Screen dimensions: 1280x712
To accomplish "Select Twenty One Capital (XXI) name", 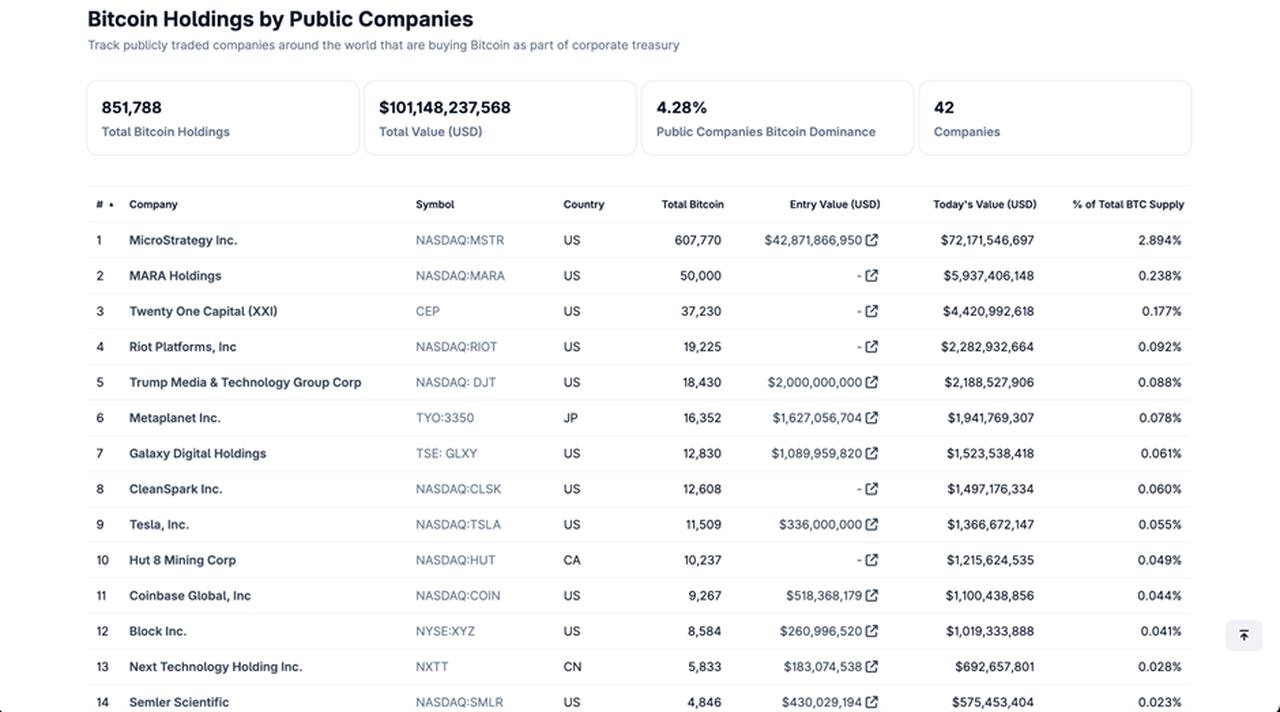I will pos(203,311).
